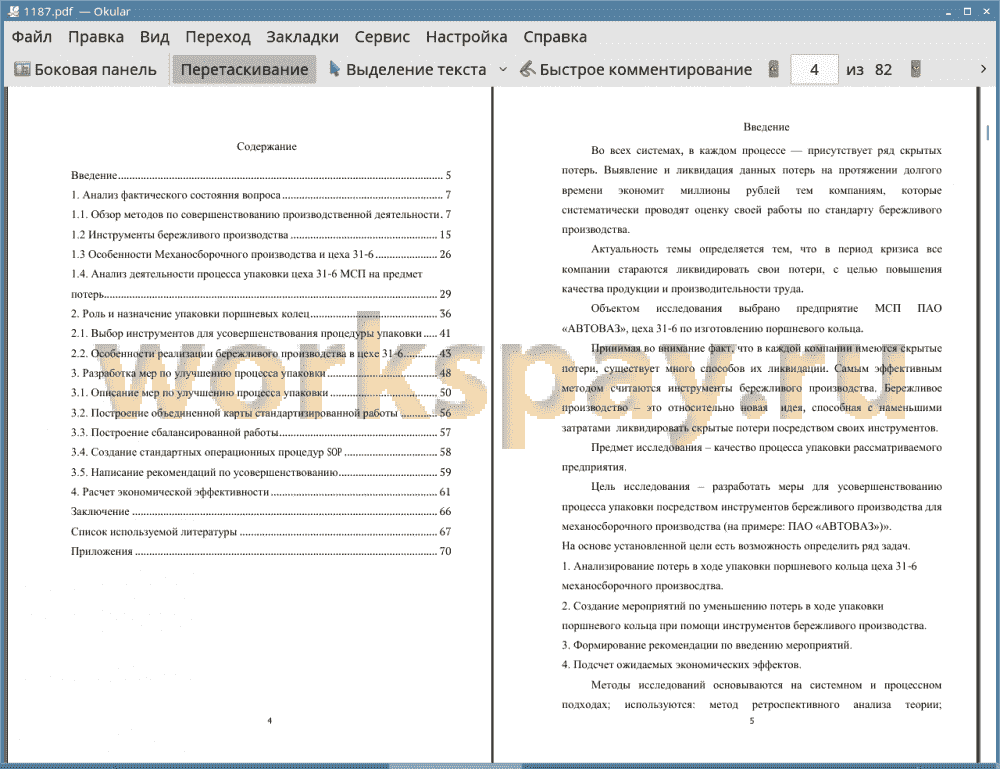
Task: Open the Сервис menu
Action: [382, 37]
